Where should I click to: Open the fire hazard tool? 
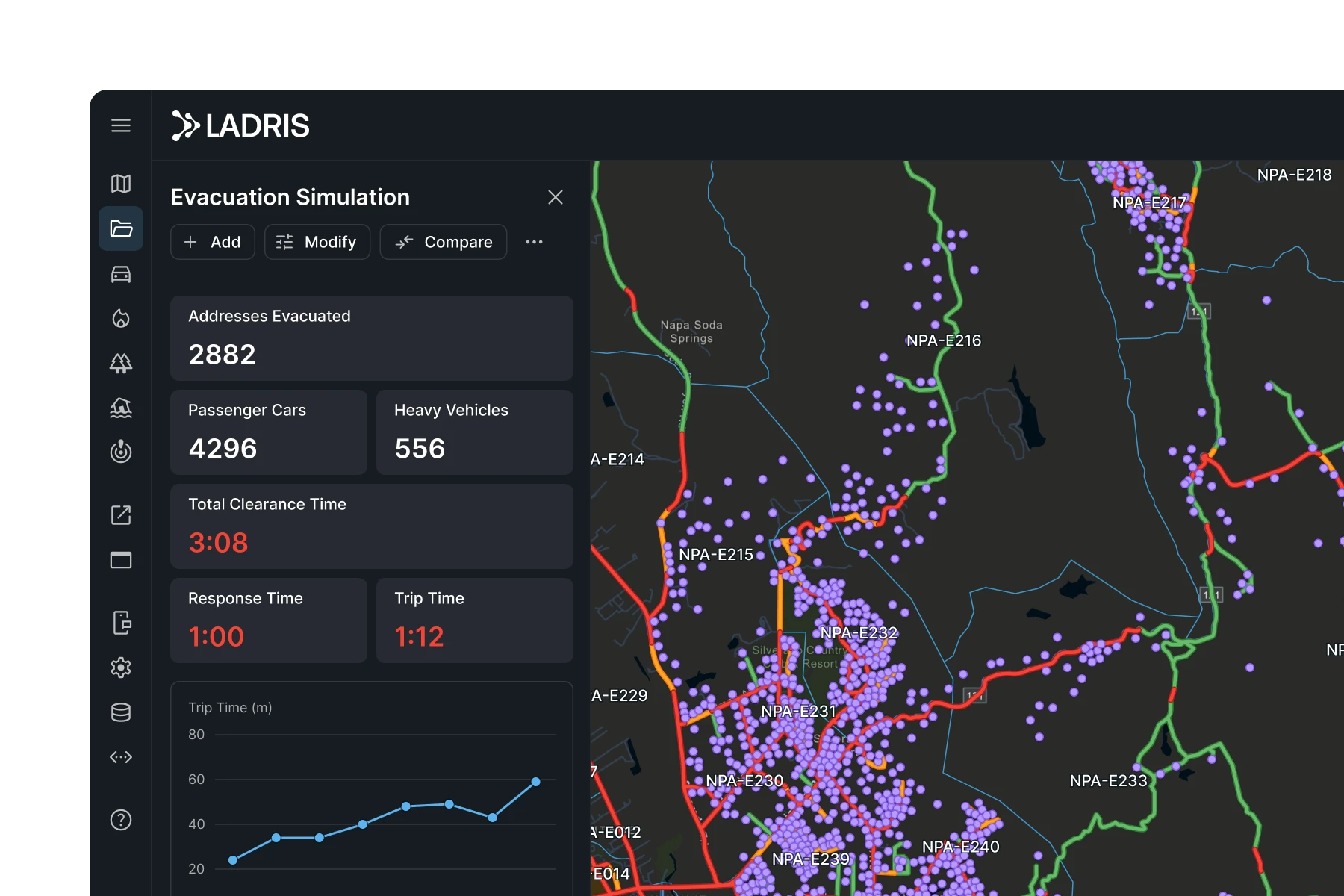[x=121, y=319]
